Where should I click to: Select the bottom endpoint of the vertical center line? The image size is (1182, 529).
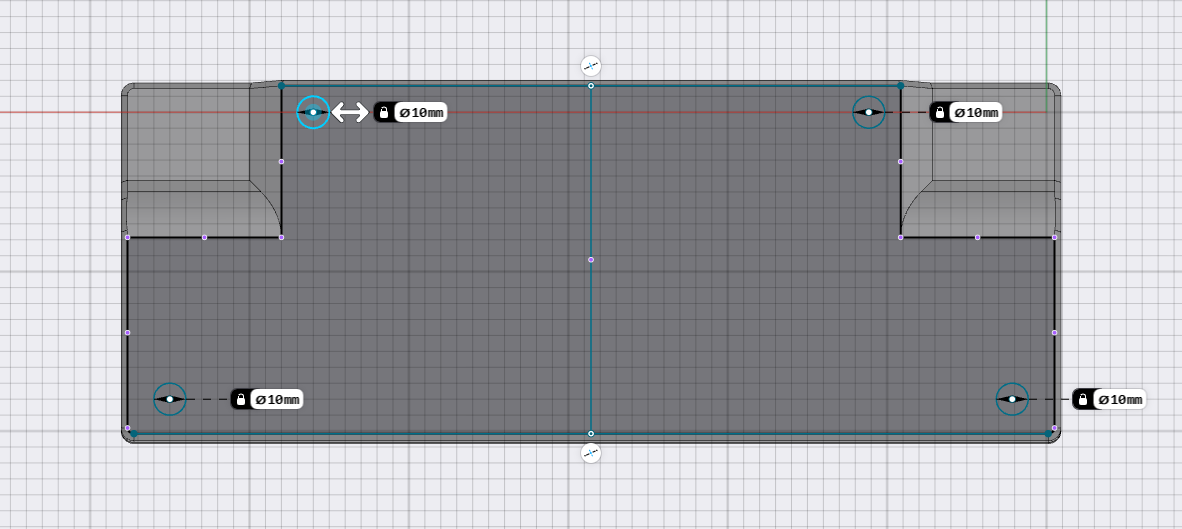click(x=591, y=433)
